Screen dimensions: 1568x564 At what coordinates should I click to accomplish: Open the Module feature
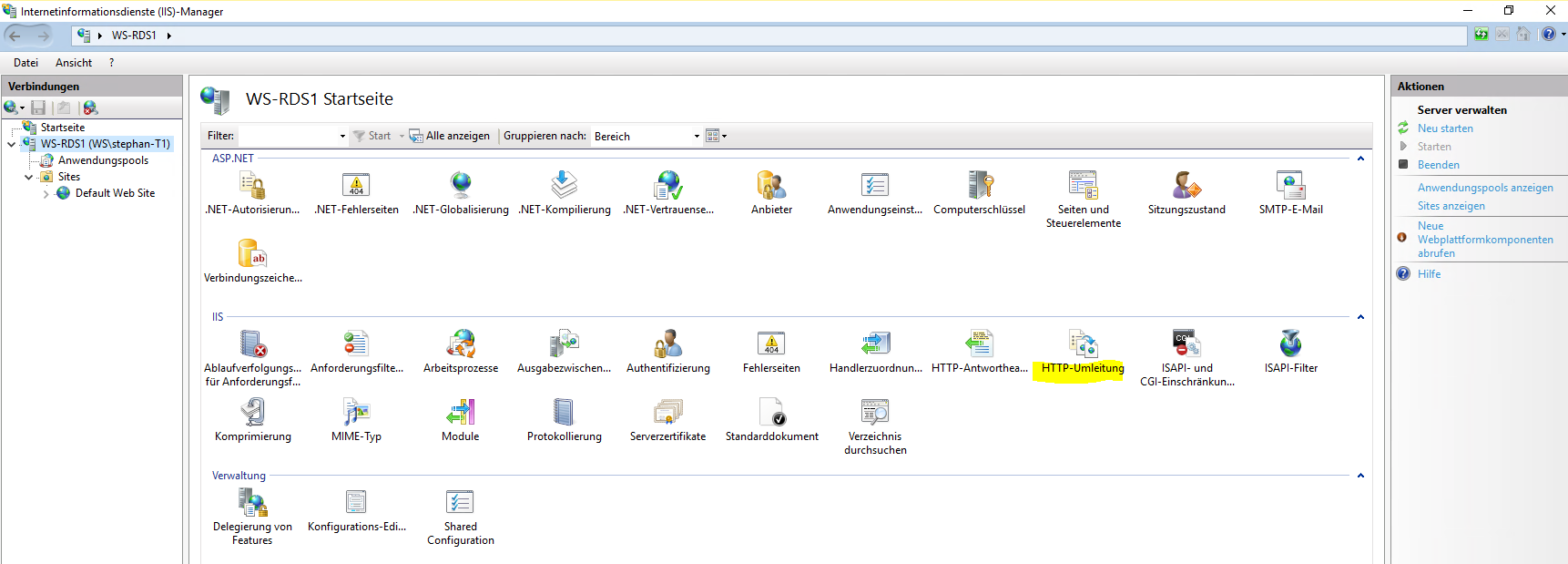coord(461,420)
